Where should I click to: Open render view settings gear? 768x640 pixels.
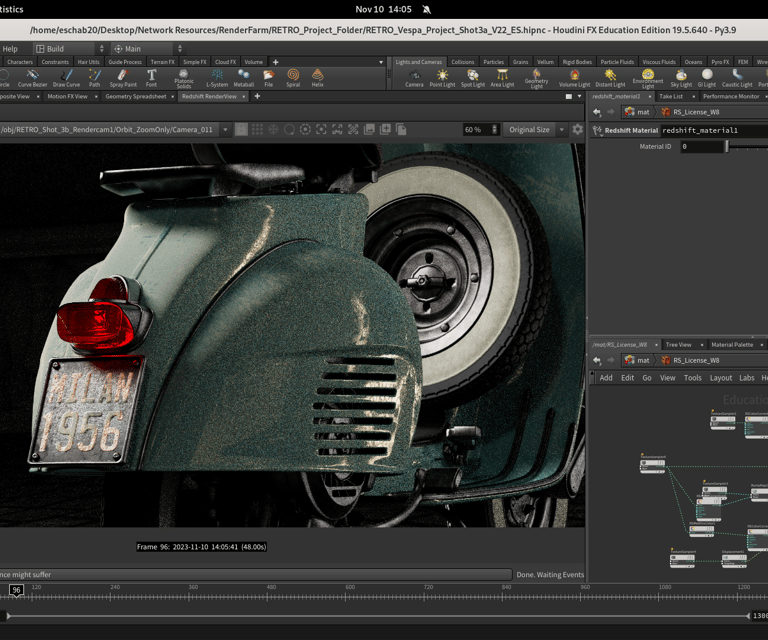click(577, 129)
